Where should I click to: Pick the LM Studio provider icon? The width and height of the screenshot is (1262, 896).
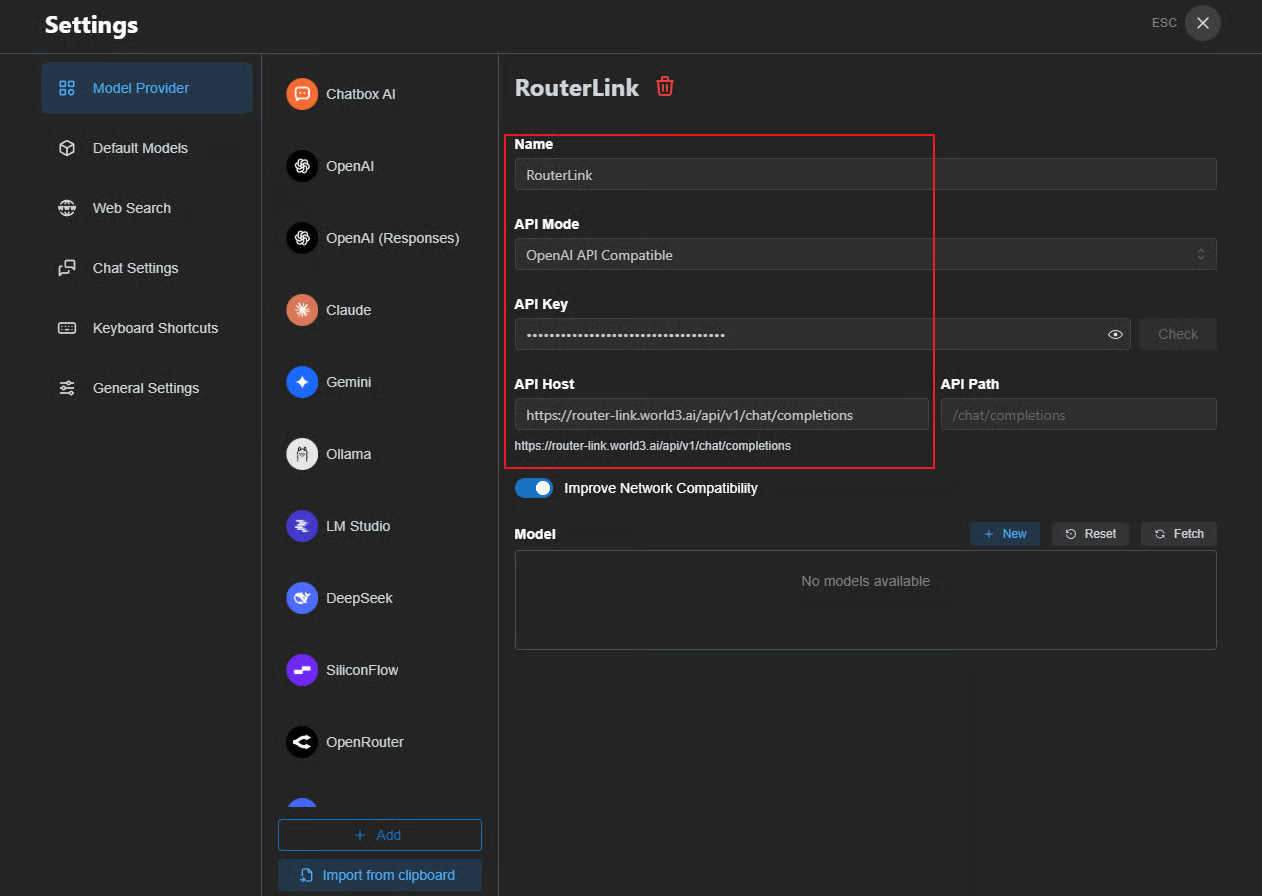(302, 526)
